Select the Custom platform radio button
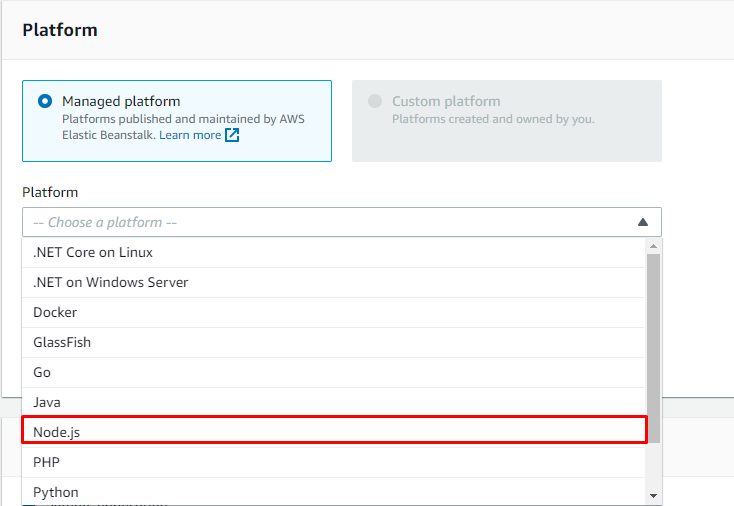 coord(375,101)
